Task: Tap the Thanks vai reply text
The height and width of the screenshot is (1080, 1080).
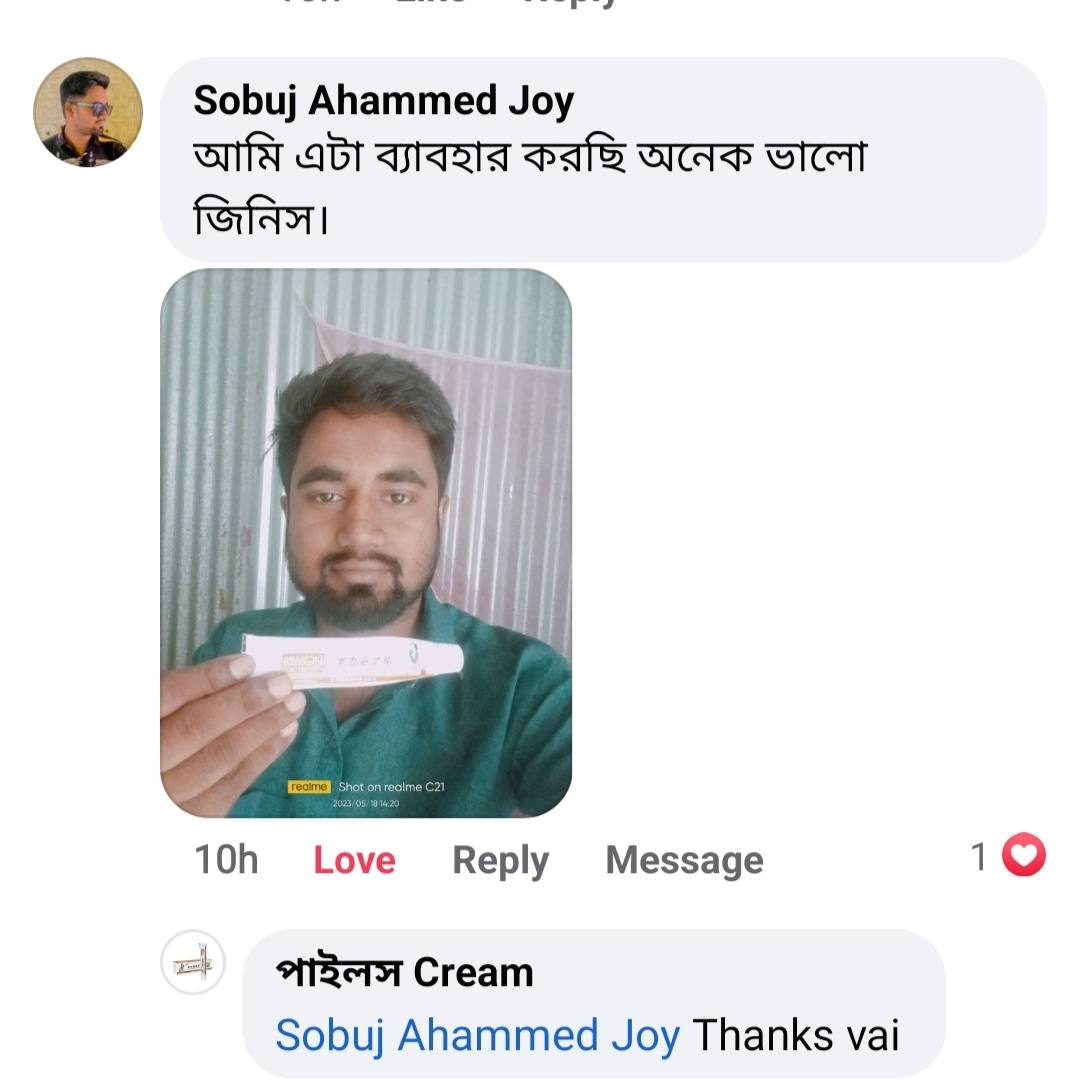Action: pyautogui.click(x=796, y=1035)
